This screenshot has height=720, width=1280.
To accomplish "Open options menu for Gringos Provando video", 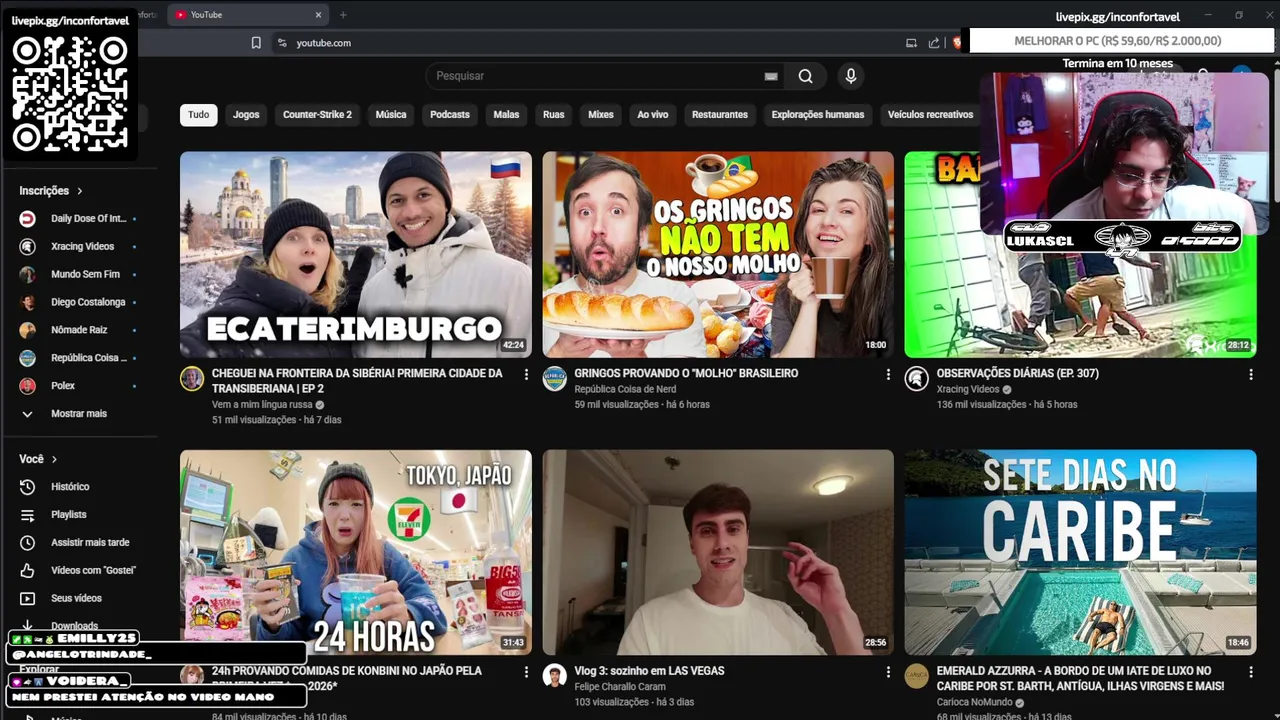I will (888, 375).
